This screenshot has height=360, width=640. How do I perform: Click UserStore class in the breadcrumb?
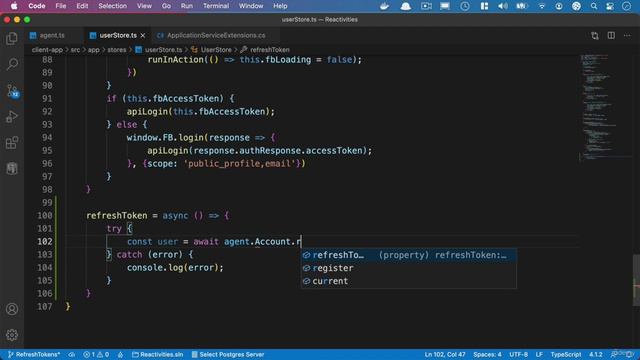(x=211, y=50)
